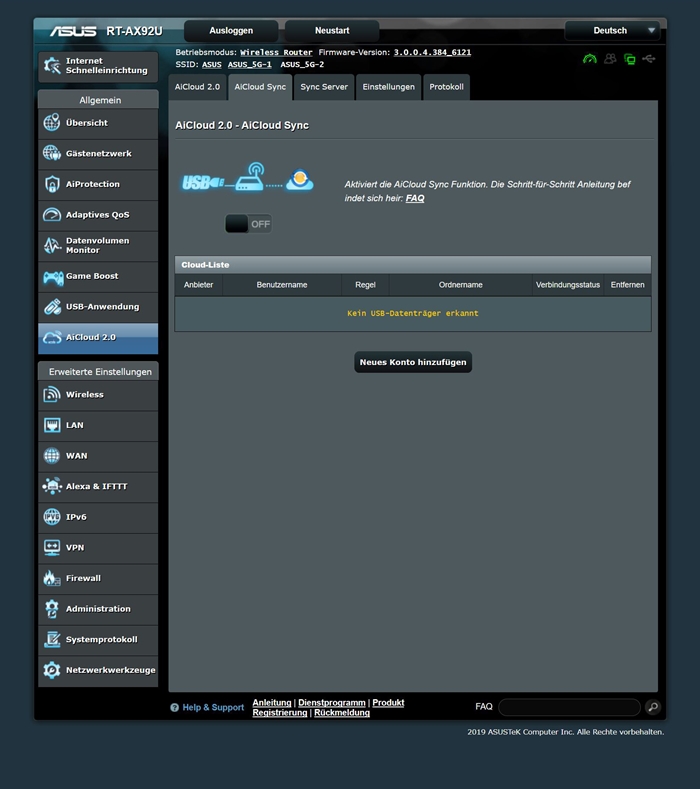This screenshot has width=700, height=789.
Task: Click the Administration gear icon
Action: 52,609
